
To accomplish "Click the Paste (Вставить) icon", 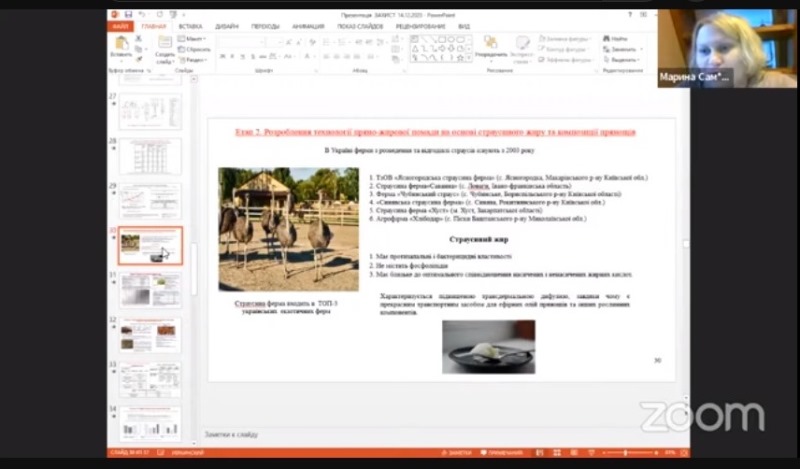I will pos(121,44).
